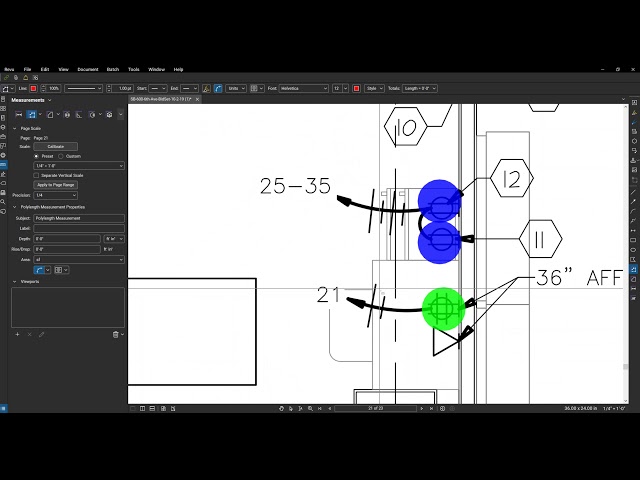Open the Measurements panel title dropdown

click(50, 100)
